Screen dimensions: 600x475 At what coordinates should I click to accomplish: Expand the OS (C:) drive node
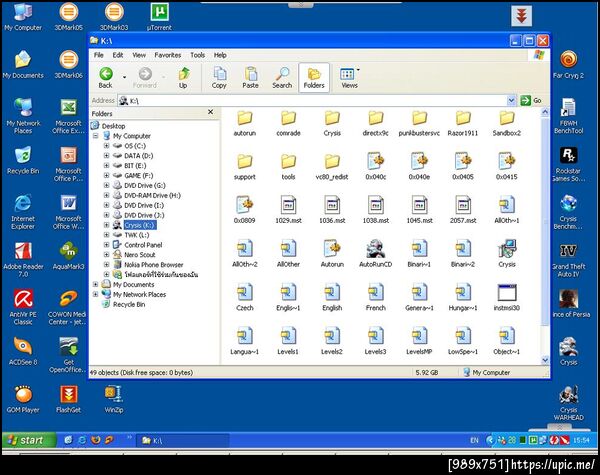pos(106,146)
